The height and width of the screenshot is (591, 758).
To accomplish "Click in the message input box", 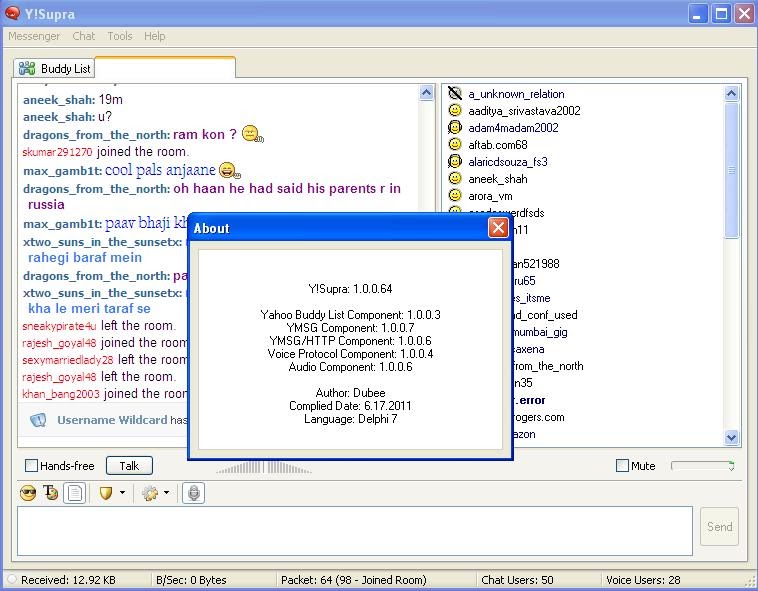I will (355, 531).
